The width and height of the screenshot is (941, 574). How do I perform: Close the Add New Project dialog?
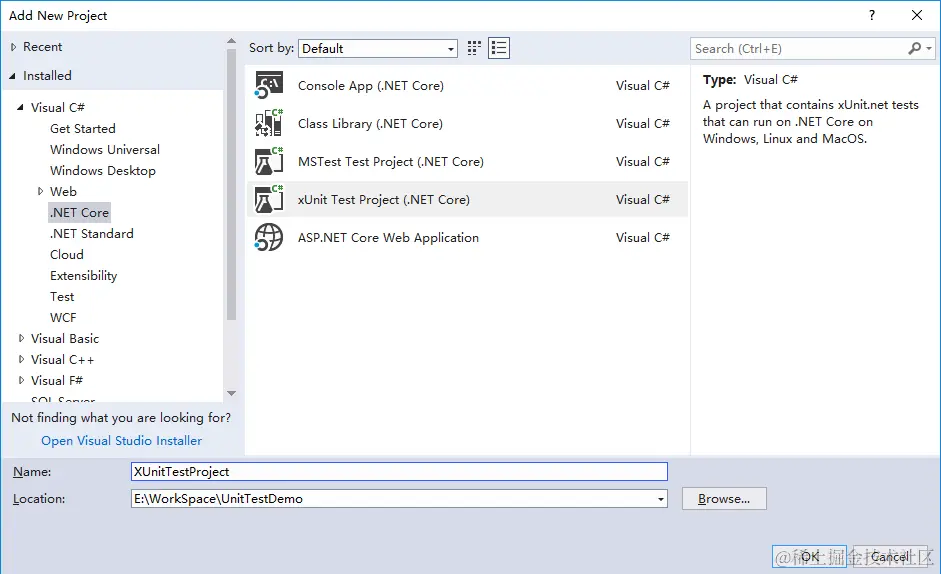click(916, 16)
